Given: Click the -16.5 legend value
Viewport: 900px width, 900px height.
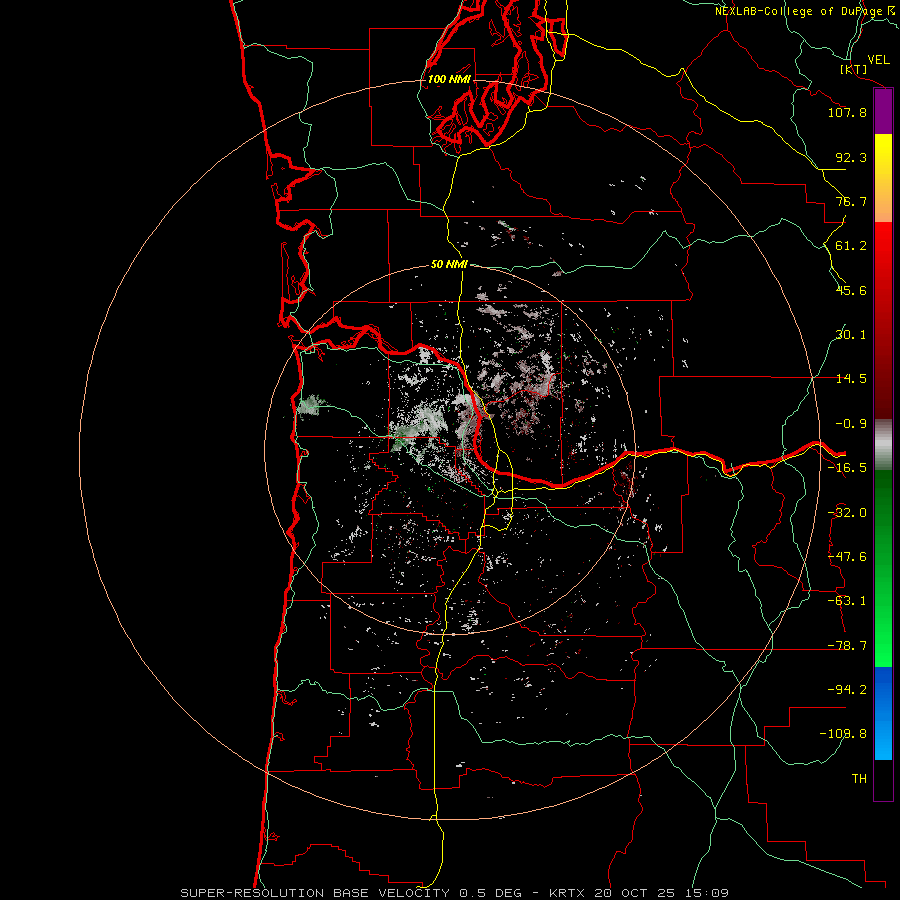Looking at the screenshot, I should (x=847, y=468).
